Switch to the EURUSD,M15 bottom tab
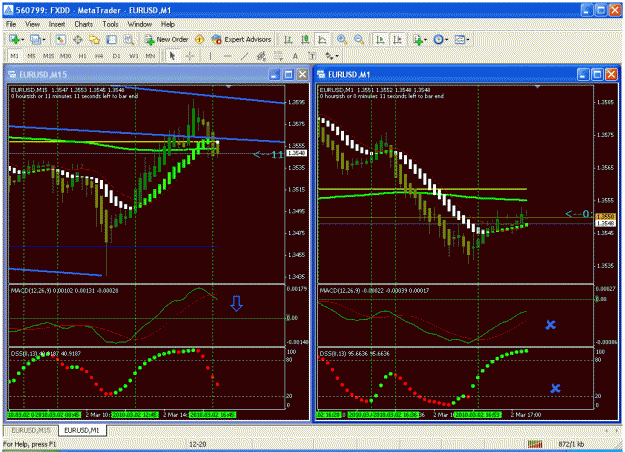This screenshot has width=625, height=452. (x=31, y=430)
